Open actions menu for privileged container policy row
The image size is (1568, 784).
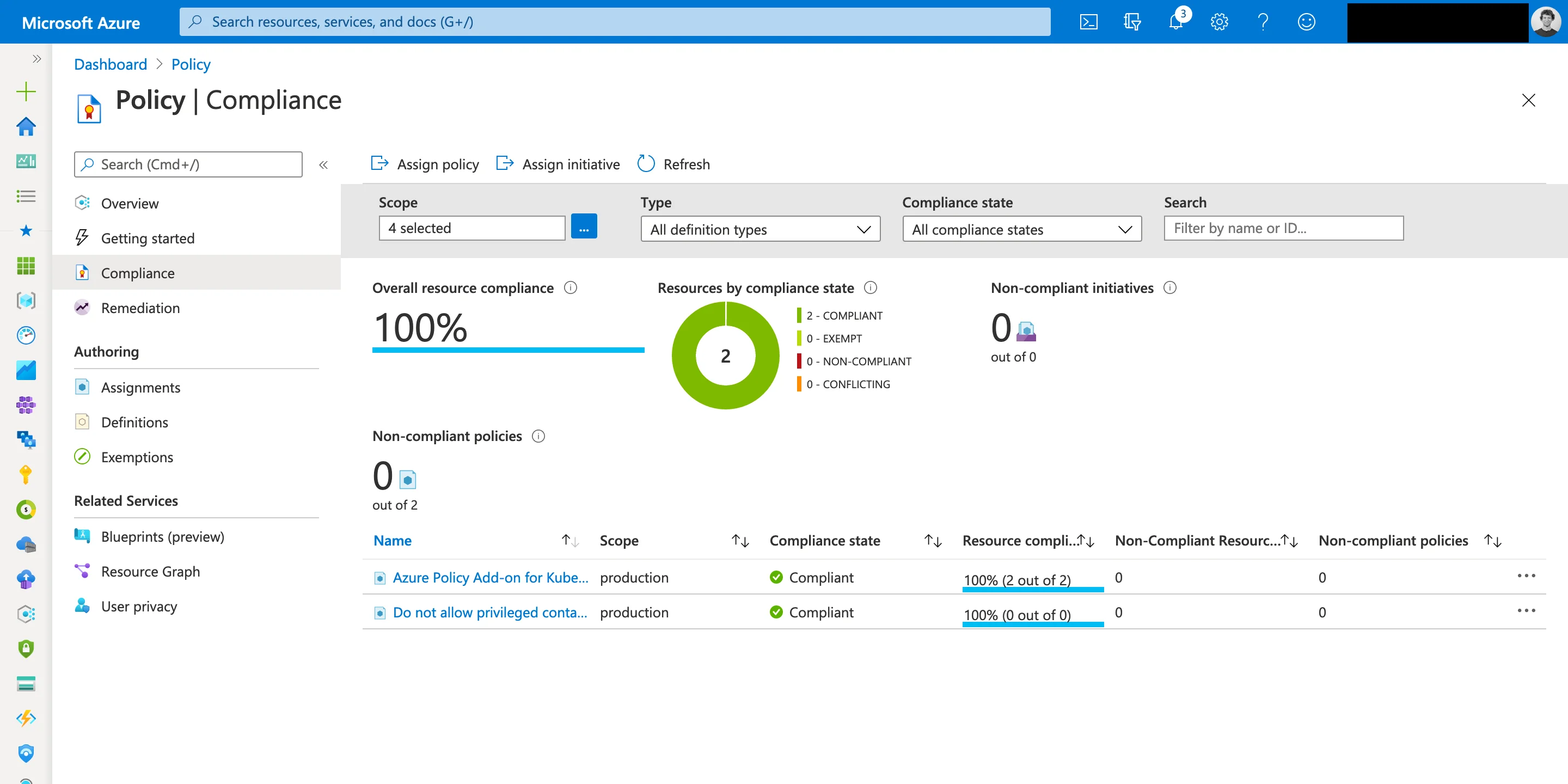point(1527,610)
